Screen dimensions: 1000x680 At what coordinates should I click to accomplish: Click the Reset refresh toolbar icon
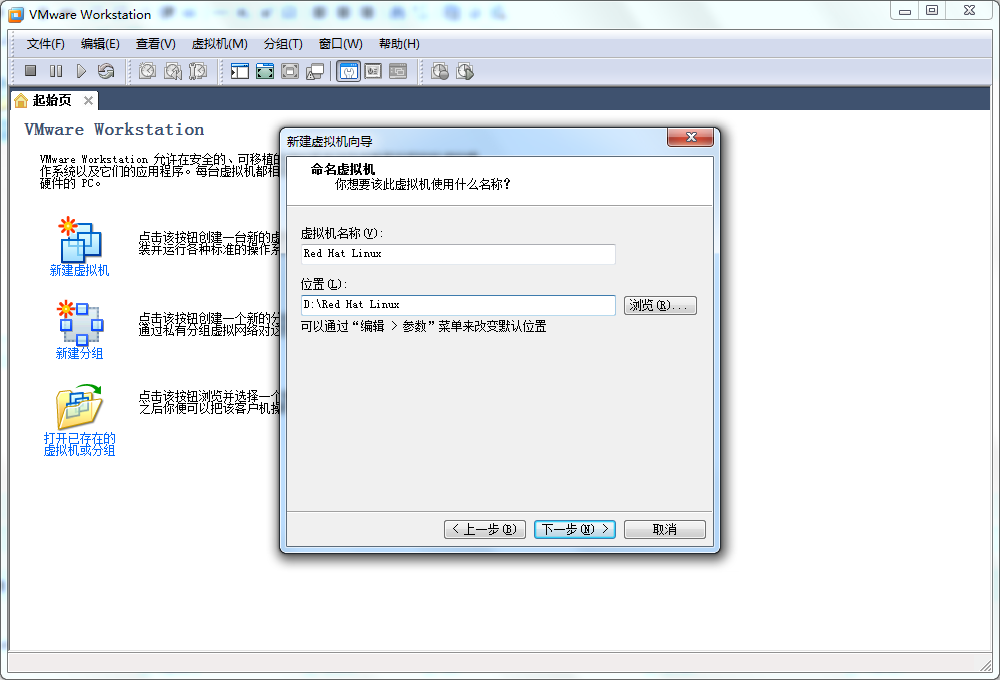[x=107, y=71]
